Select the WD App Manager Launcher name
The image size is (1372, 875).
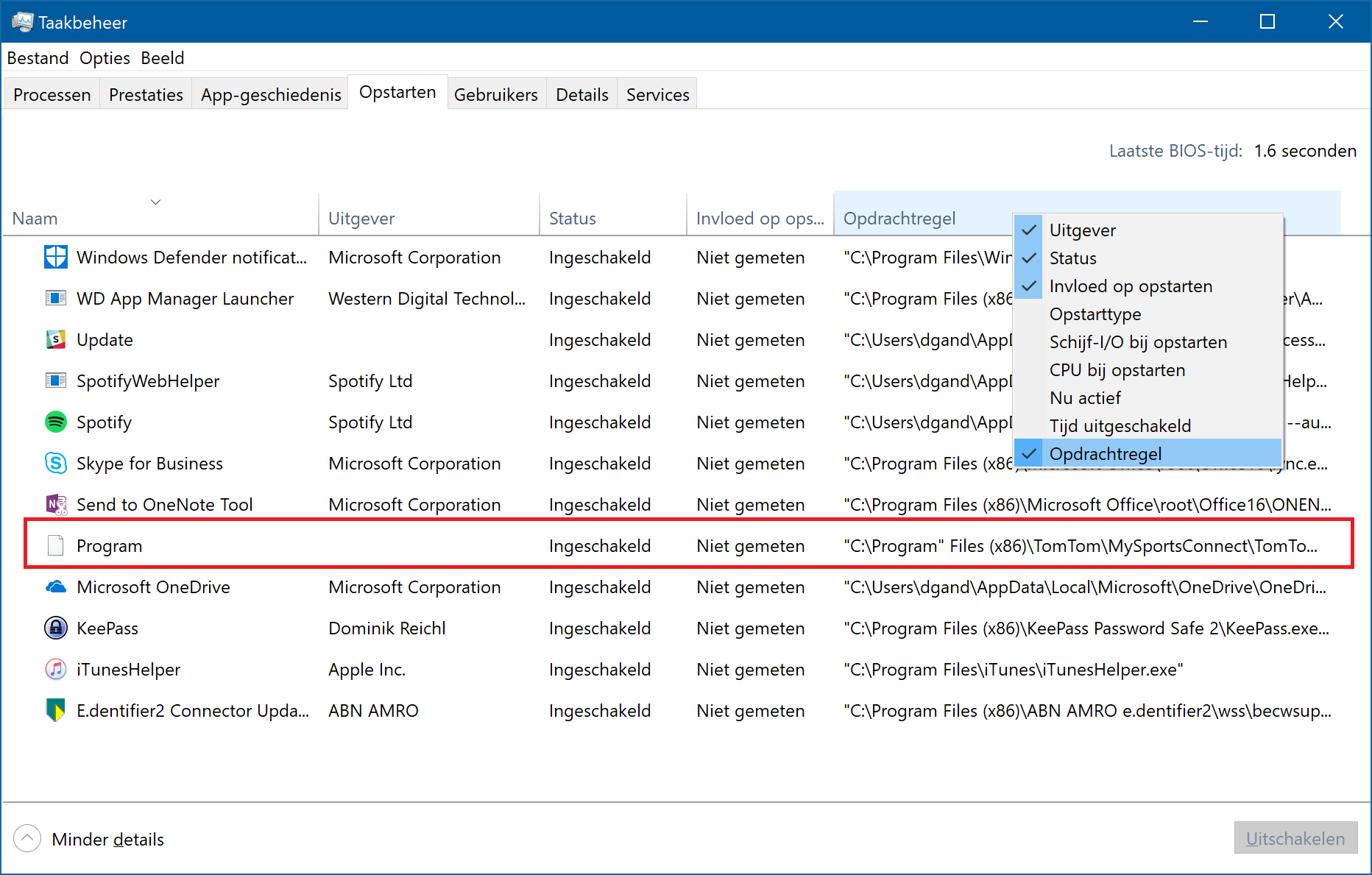185,299
